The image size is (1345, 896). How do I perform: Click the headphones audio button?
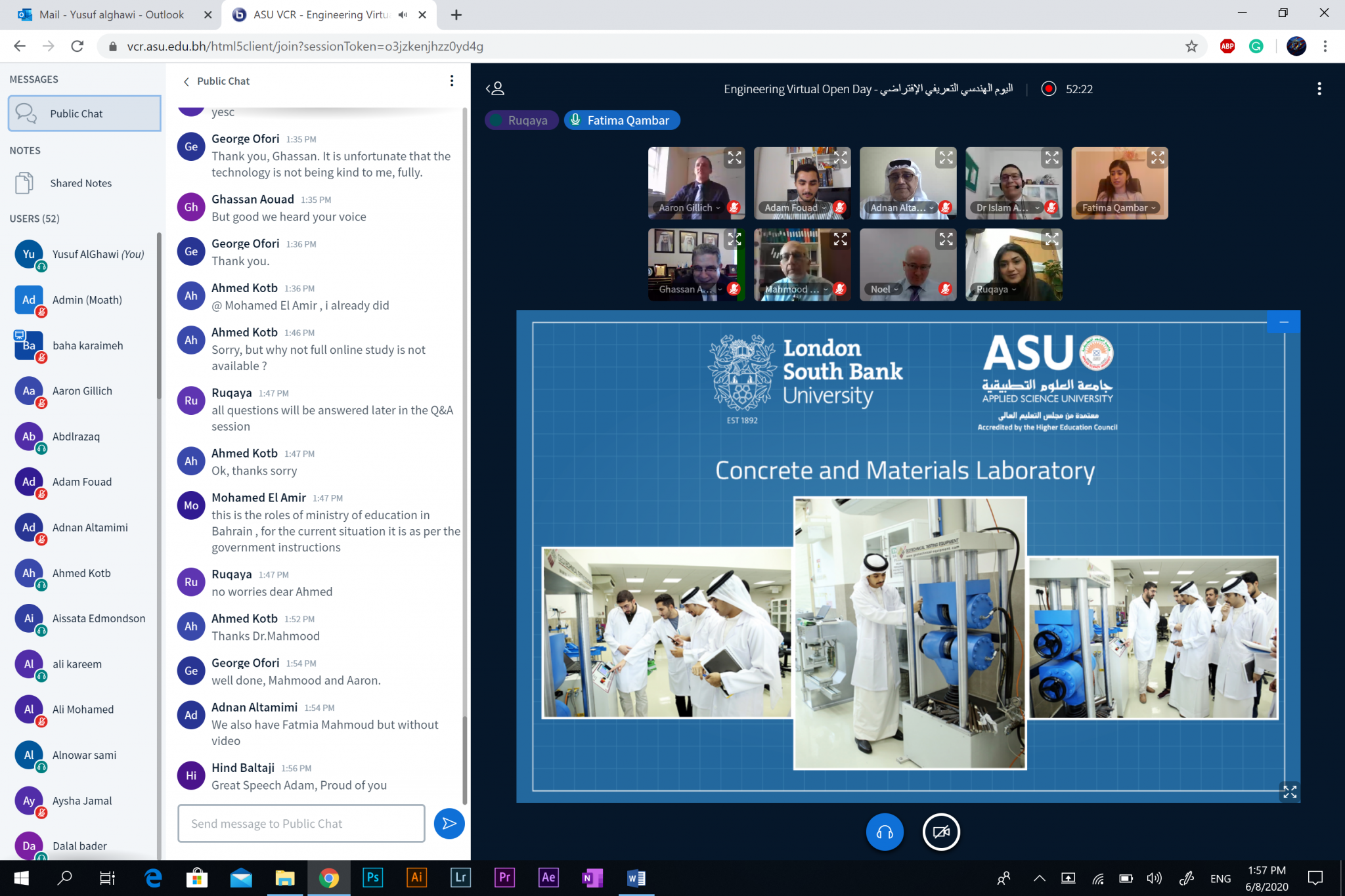[885, 832]
